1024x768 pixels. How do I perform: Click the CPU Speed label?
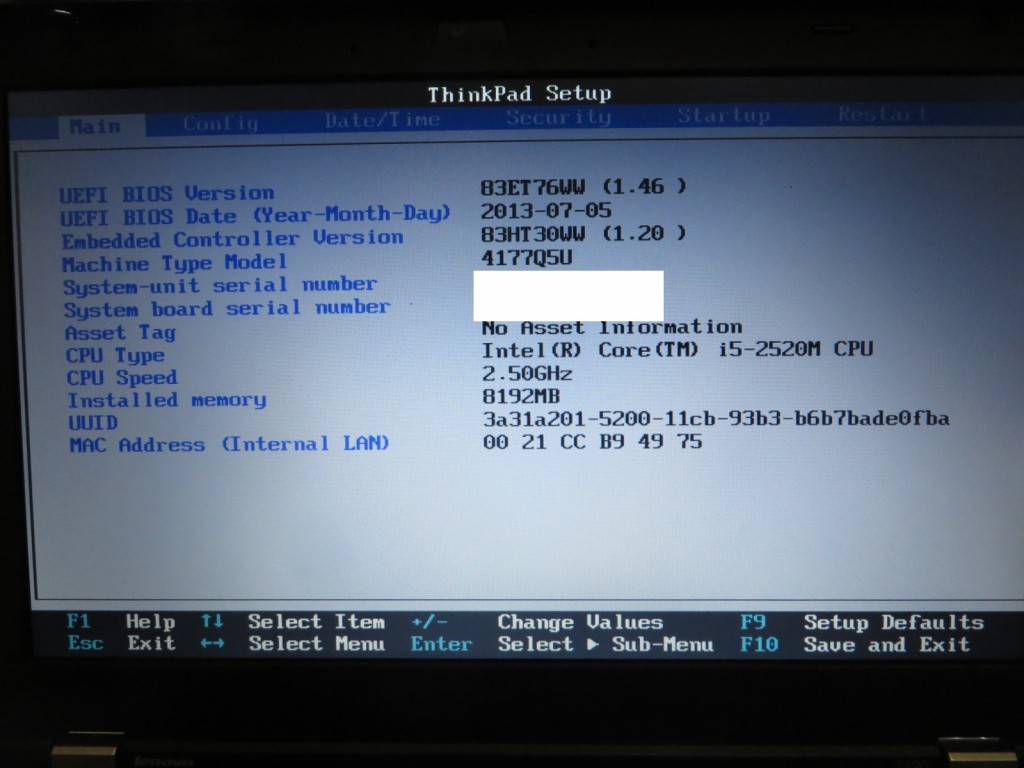[121, 377]
